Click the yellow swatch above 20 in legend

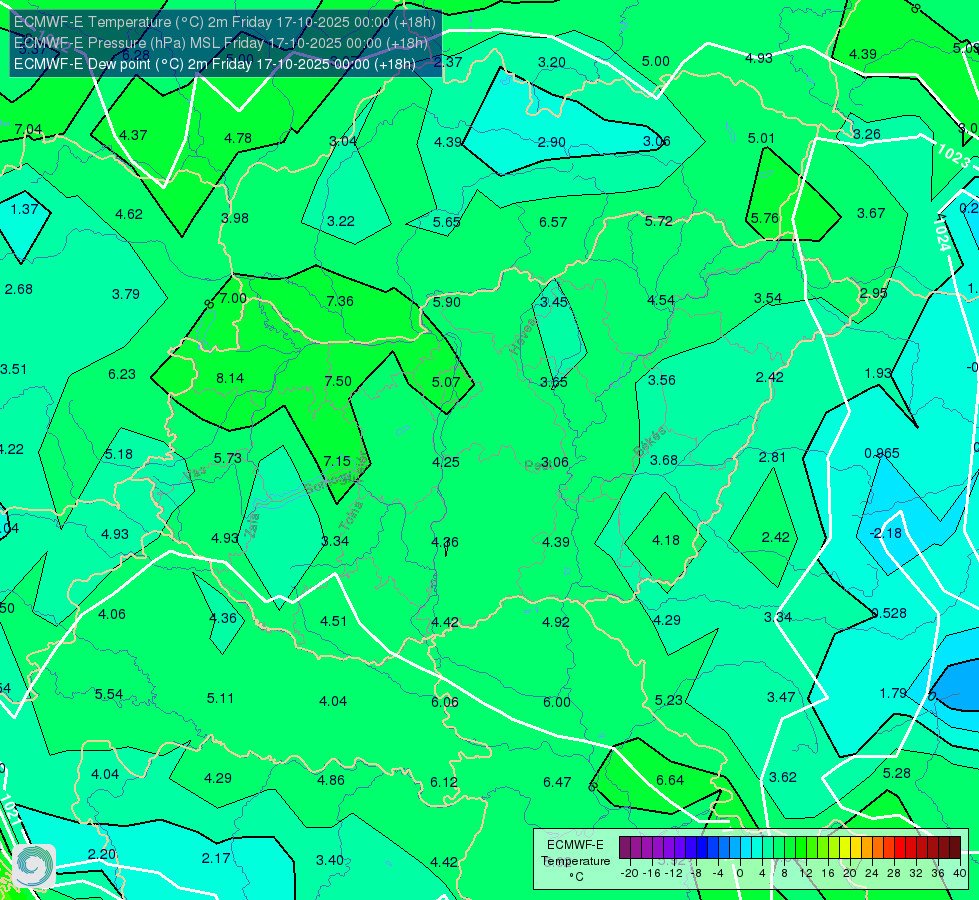click(x=845, y=848)
